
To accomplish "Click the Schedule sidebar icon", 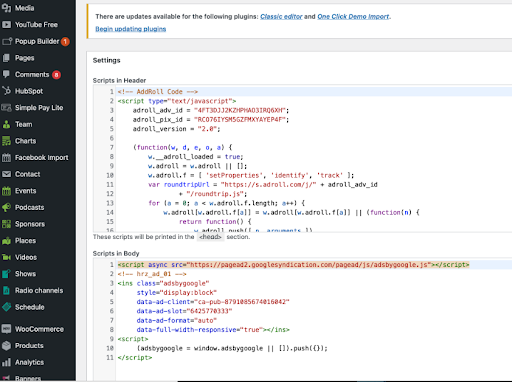I will click(6, 307).
